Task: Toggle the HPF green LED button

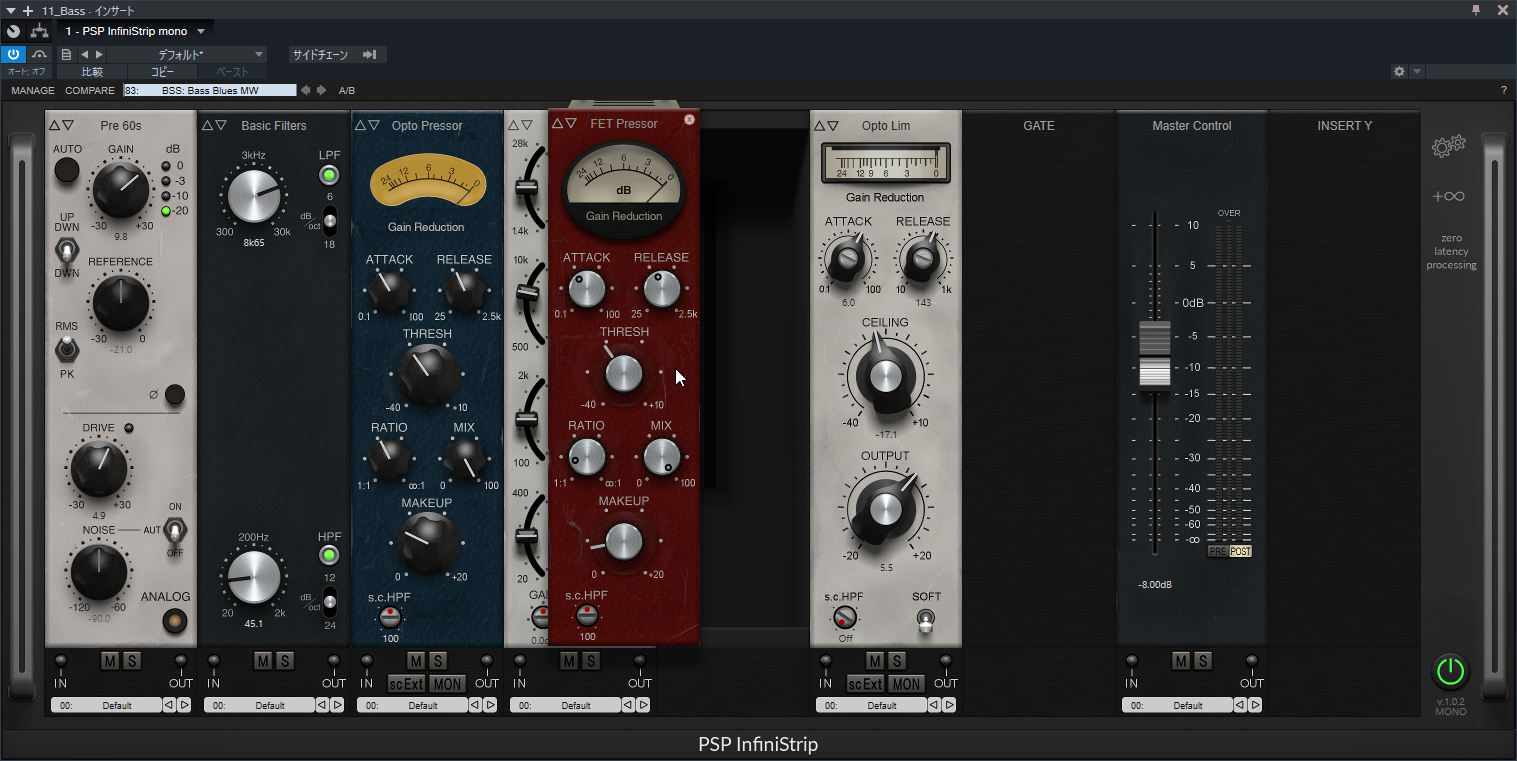Action: 329,555
